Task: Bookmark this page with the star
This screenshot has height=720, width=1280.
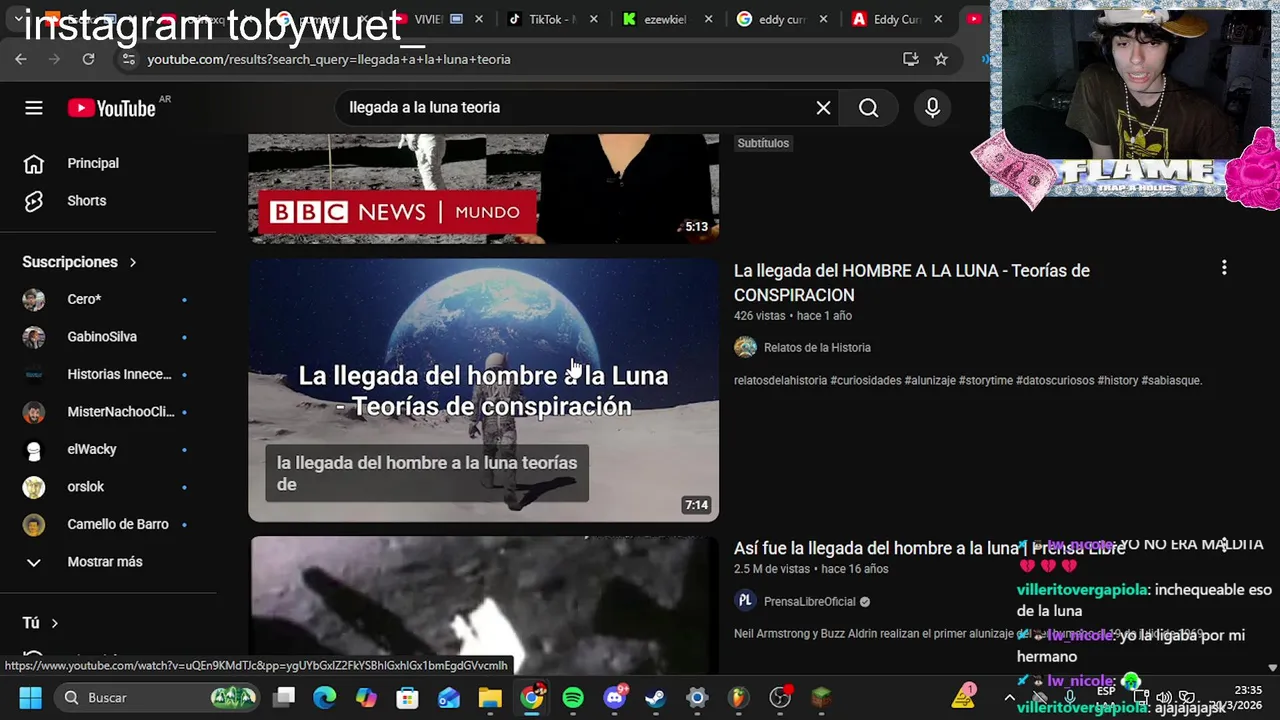Action: pyautogui.click(x=941, y=59)
